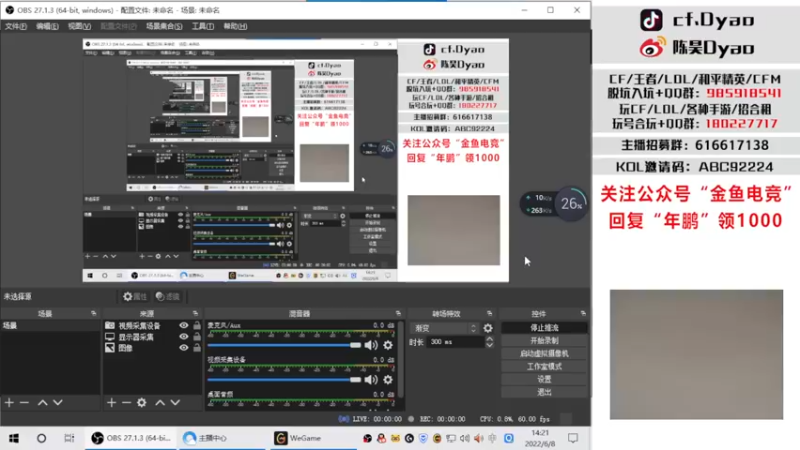Click the mixer panel vertical scrollbar

click(x=401, y=359)
